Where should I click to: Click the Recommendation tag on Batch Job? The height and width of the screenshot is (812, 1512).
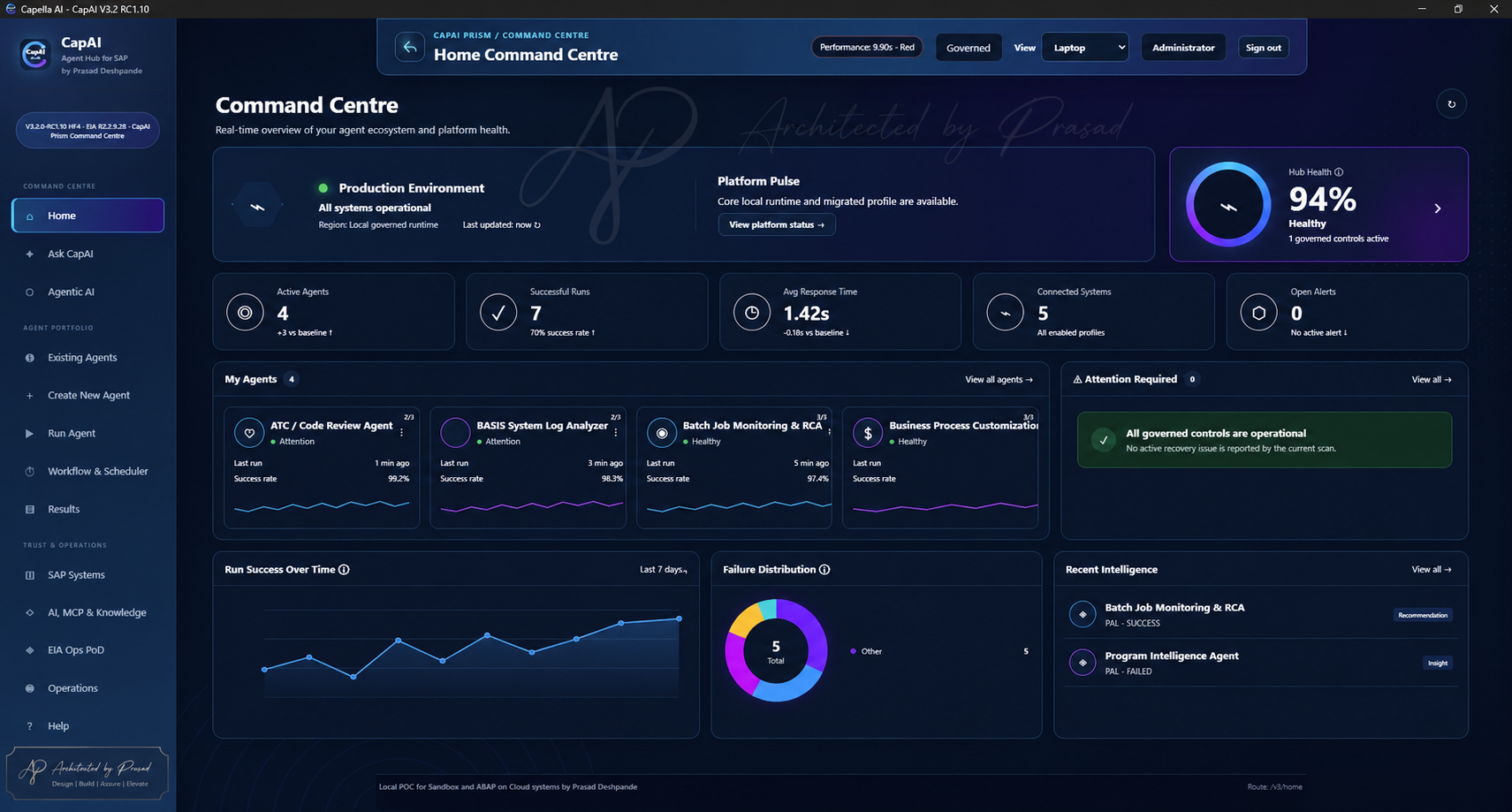tap(1423, 615)
